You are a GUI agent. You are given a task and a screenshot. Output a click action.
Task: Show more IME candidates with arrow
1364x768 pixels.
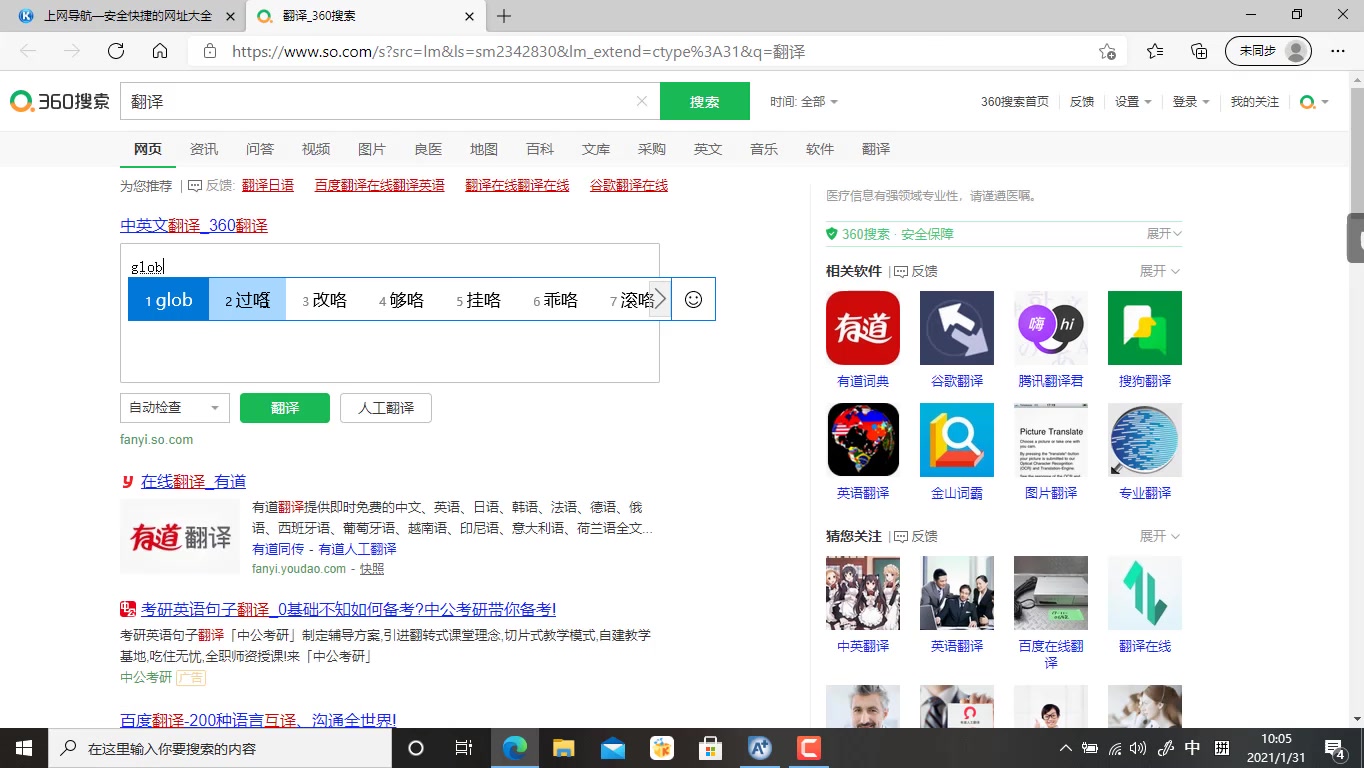coord(660,299)
